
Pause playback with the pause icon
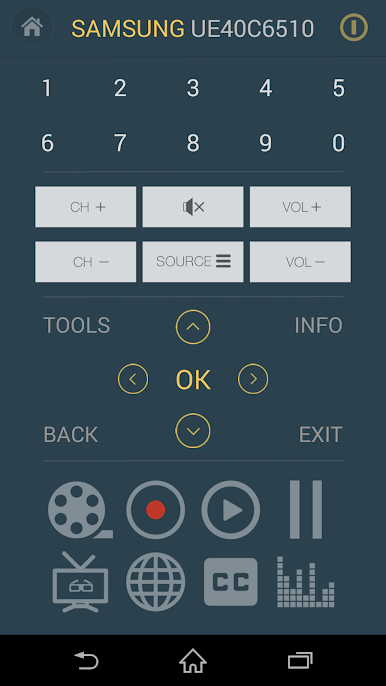306,510
